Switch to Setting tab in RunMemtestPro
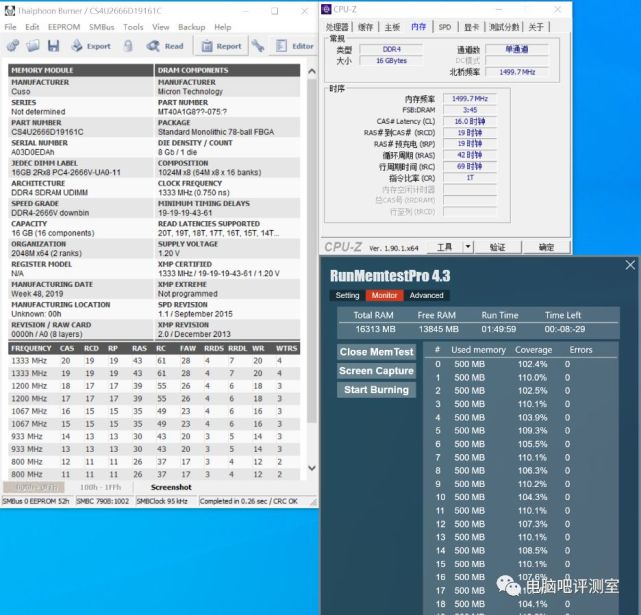Image resolution: width=641 pixels, height=615 pixels. point(347,295)
